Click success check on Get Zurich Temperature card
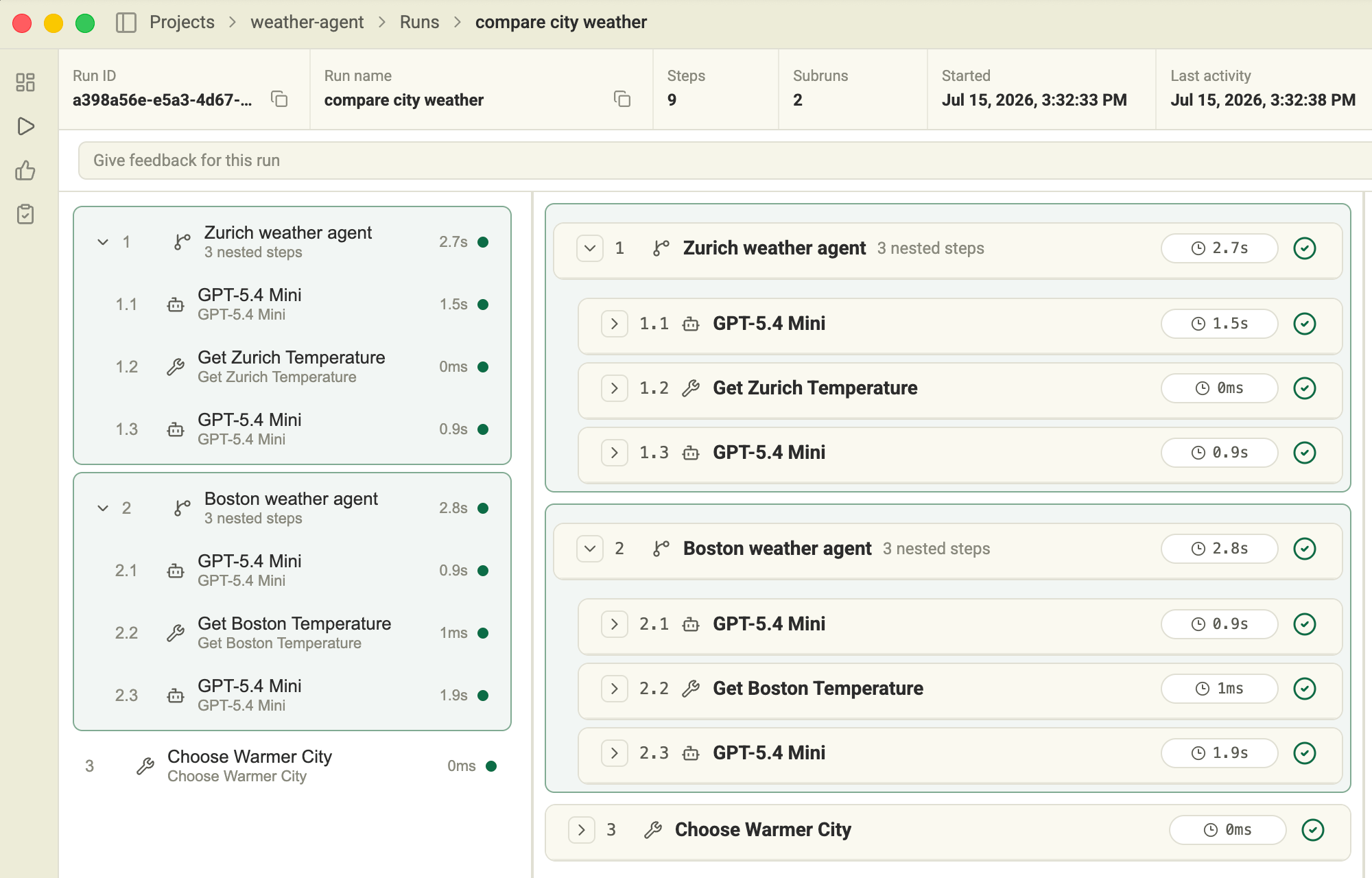 tap(1304, 388)
